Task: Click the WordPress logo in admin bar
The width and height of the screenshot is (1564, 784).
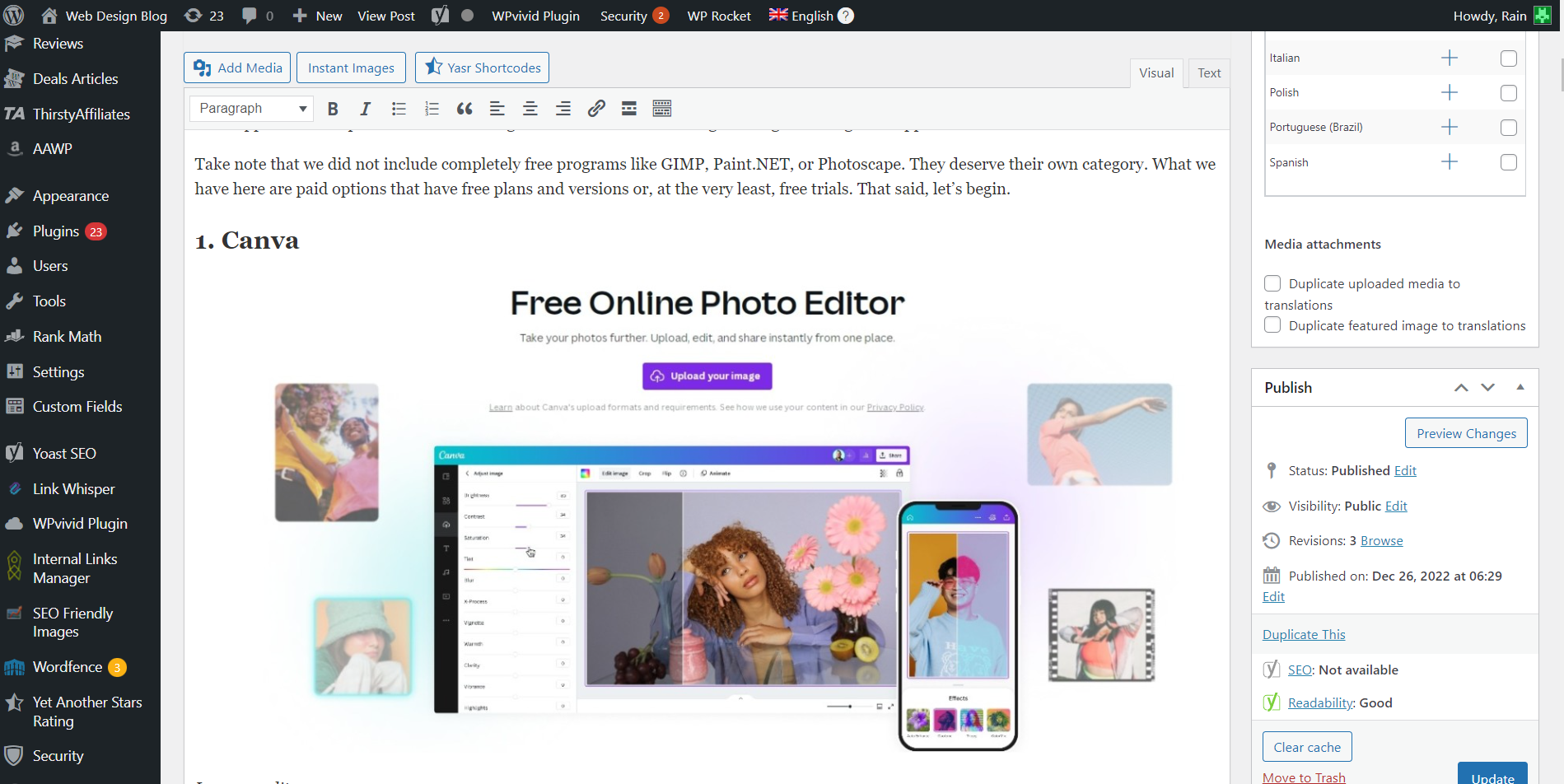Action: point(14,16)
